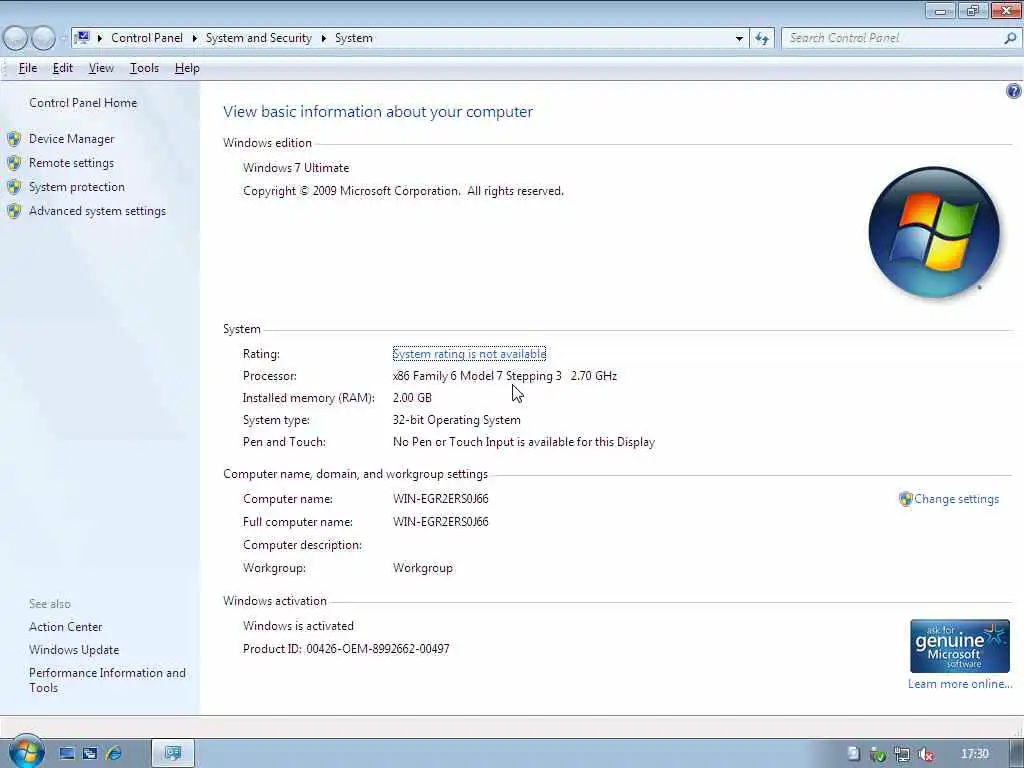Click the genuine Microsoft software badge

click(x=959, y=646)
